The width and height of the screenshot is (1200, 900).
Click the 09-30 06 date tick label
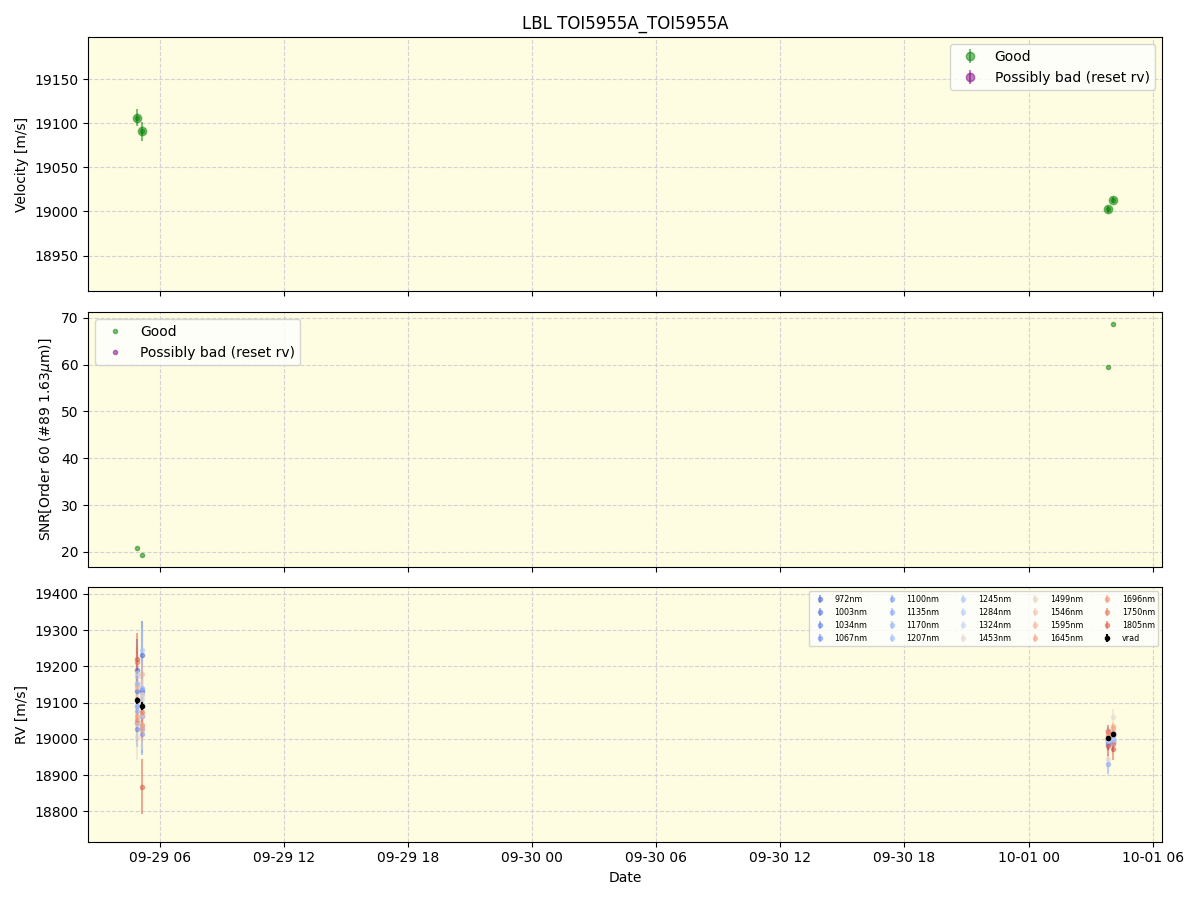point(656,856)
